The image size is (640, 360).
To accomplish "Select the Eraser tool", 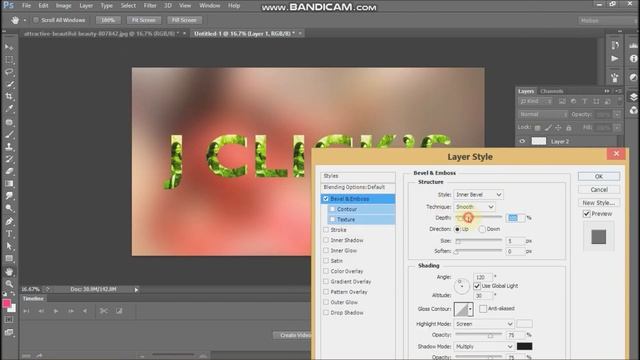I will pyautogui.click(x=9, y=171).
